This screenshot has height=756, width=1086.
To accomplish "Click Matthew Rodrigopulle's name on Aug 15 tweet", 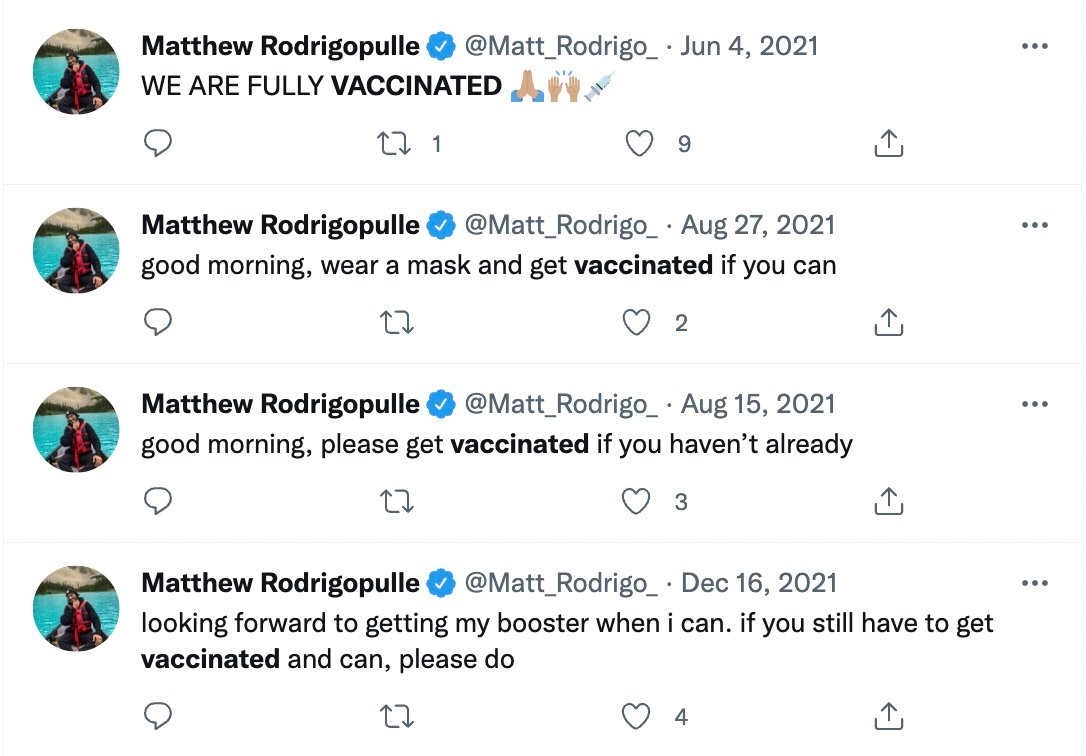I will 280,404.
